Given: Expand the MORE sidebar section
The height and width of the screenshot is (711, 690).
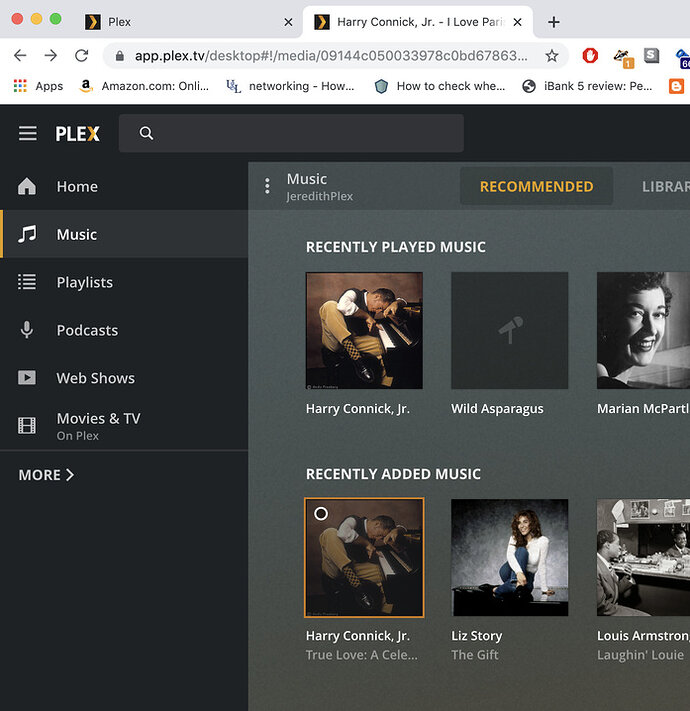Looking at the screenshot, I should click(x=46, y=475).
